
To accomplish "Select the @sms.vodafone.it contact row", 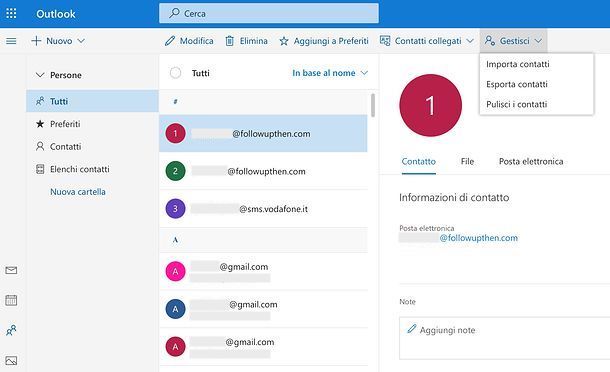I will pyautogui.click(x=263, y=209).
